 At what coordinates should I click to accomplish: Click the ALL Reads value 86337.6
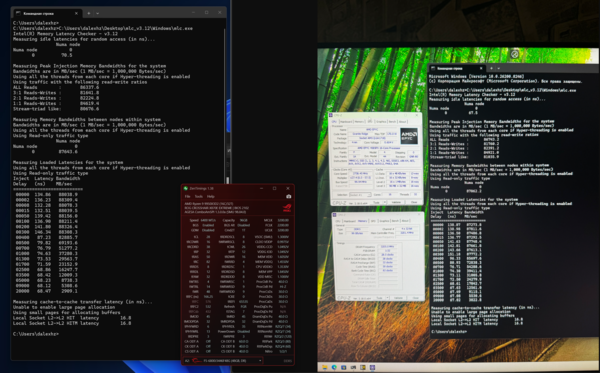[89, 87]
